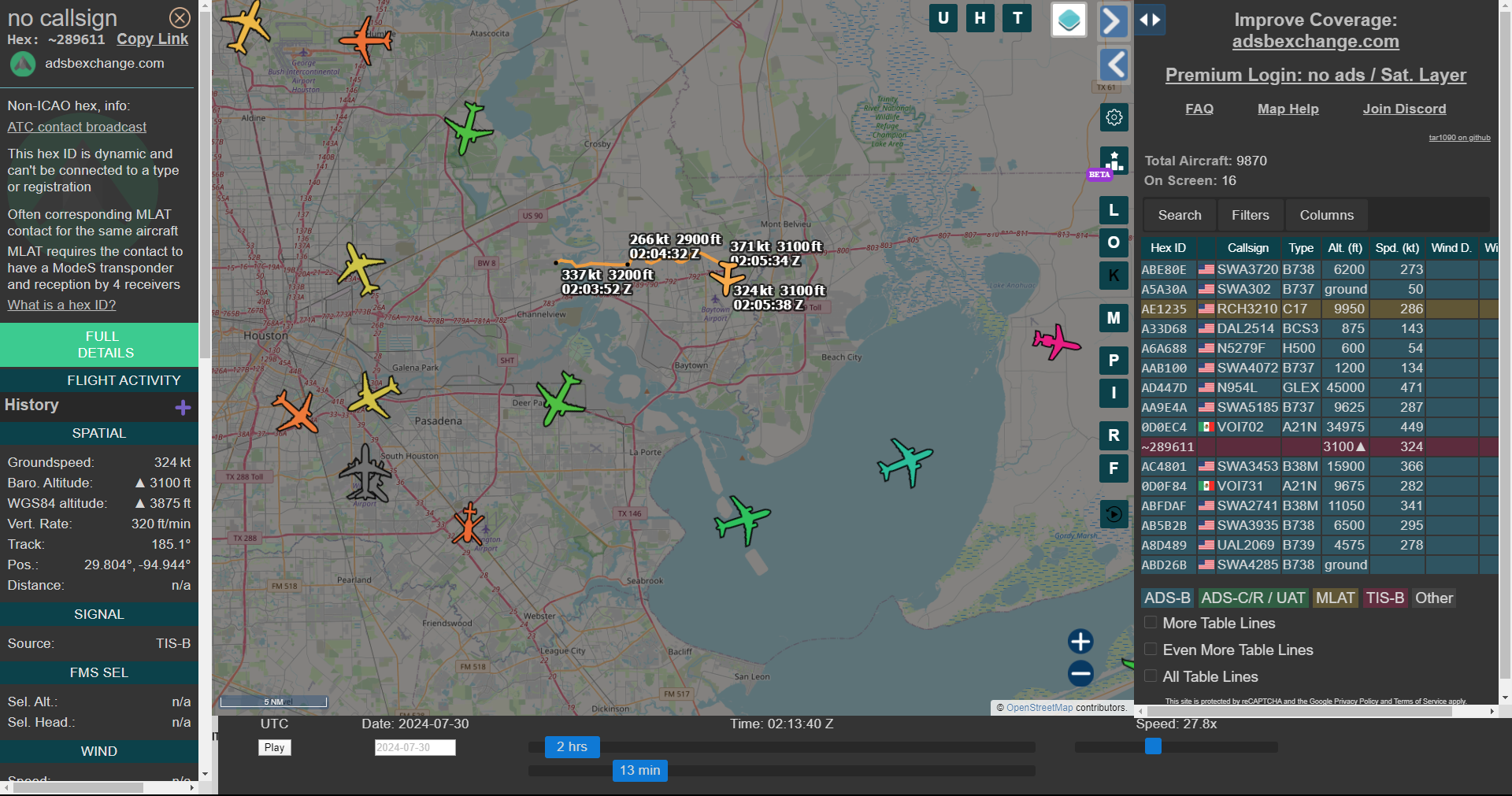The image size is (1512, 796).
Task: Select the teal aircraft icon over the bay
Action: [x=906, y=461]
